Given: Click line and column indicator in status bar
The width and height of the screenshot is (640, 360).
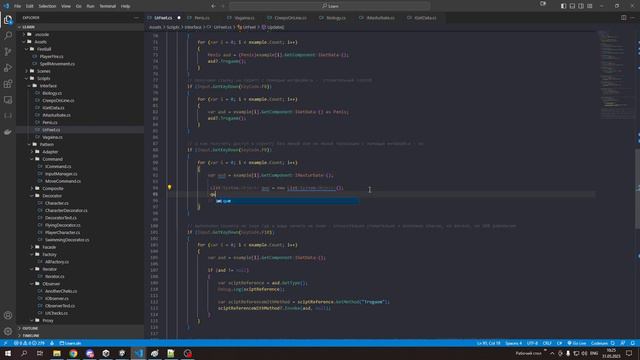Looking at the screenshot, I should (x=489, y=343).
